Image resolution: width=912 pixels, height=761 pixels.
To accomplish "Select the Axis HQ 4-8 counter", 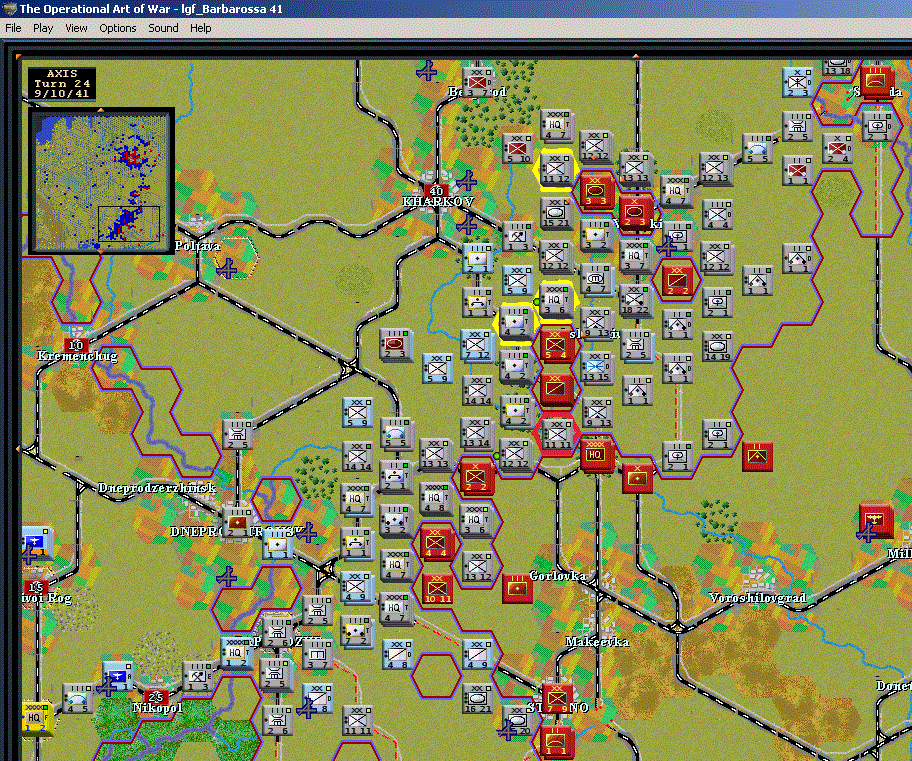I will 435,497.
